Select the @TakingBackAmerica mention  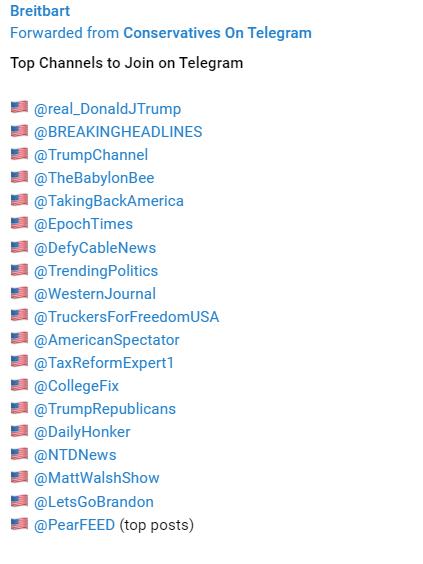pos(109,201)
